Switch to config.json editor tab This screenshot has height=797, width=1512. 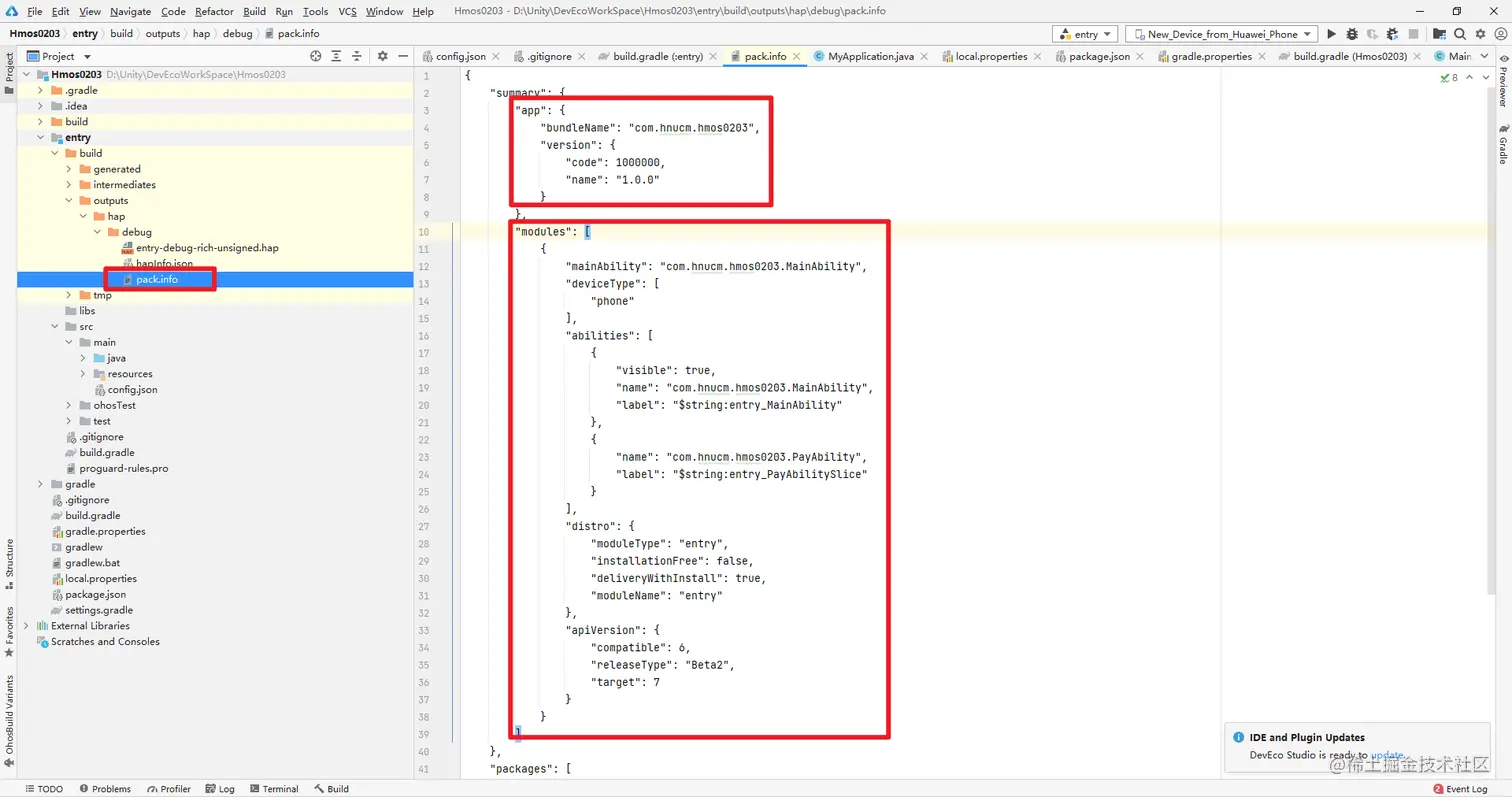tap(459, 56)
